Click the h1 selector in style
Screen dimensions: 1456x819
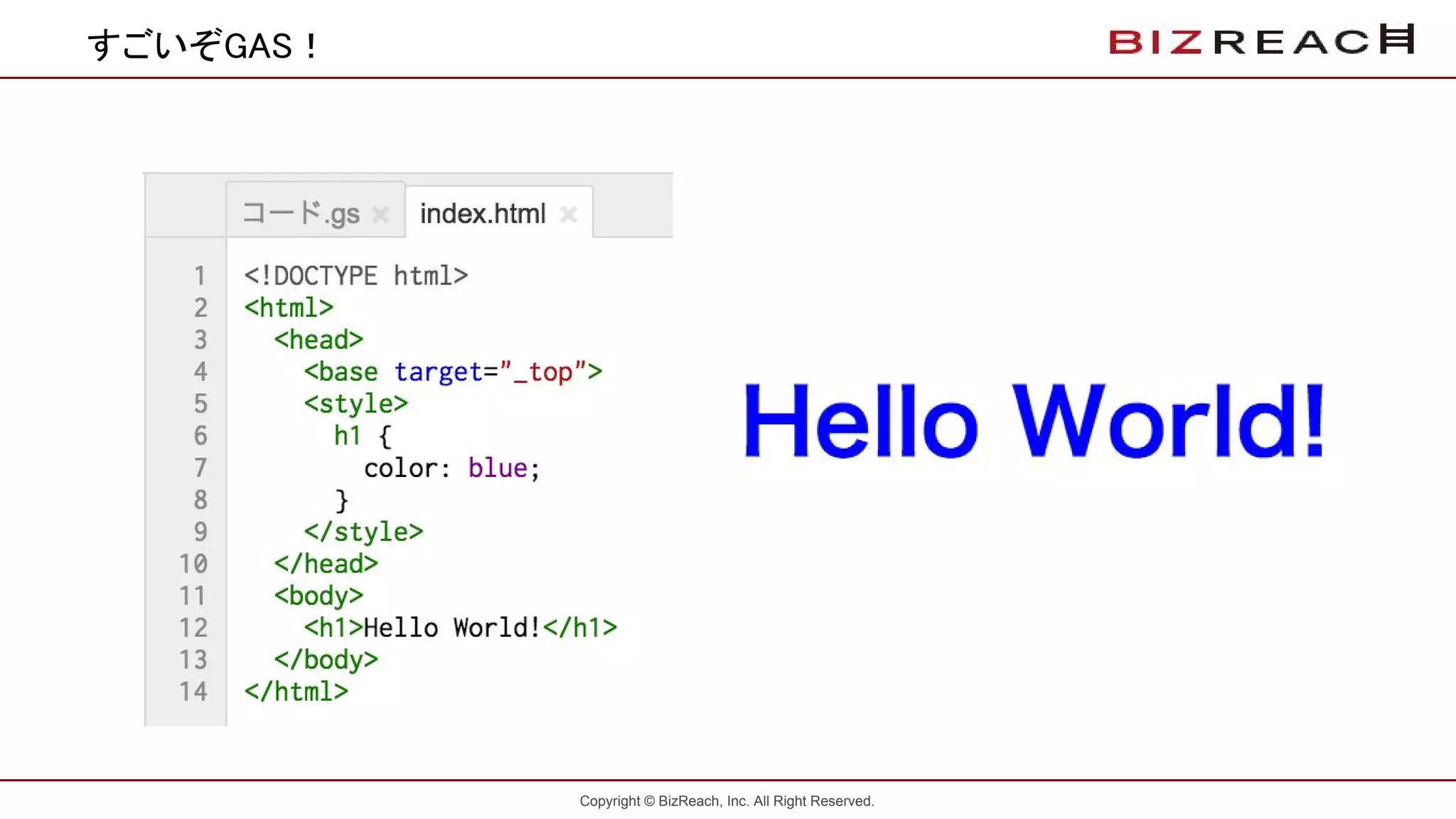pyautogui.click(x=348, y=436)
